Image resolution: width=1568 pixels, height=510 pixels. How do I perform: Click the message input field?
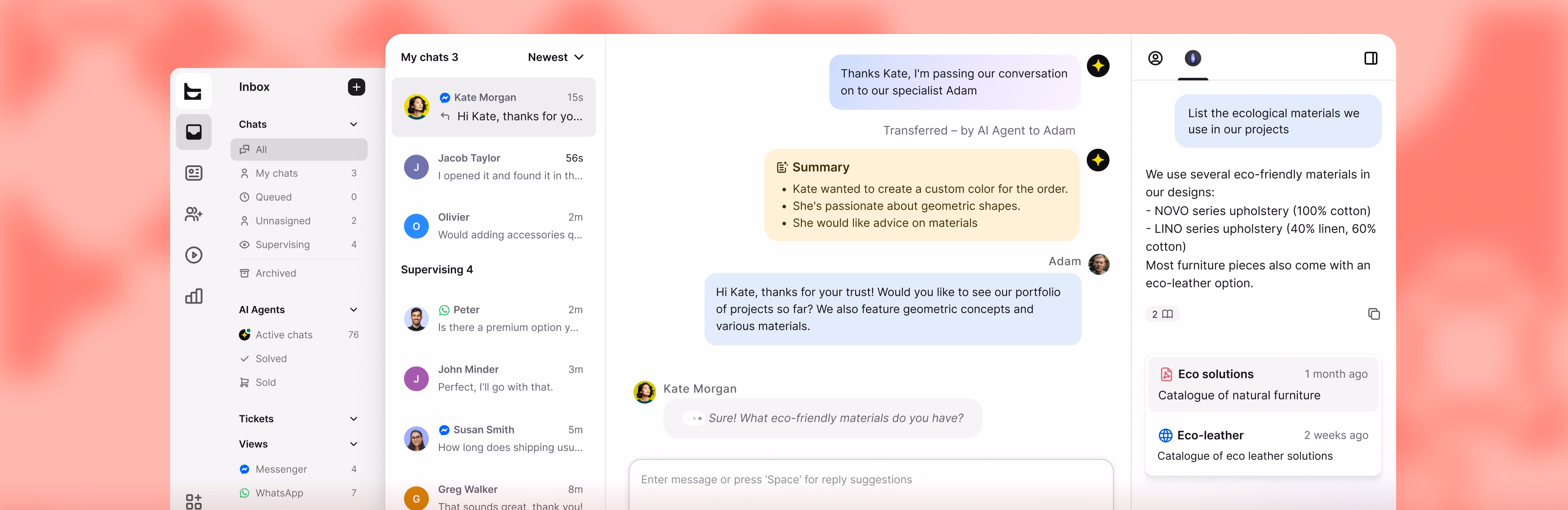point(870,484)
